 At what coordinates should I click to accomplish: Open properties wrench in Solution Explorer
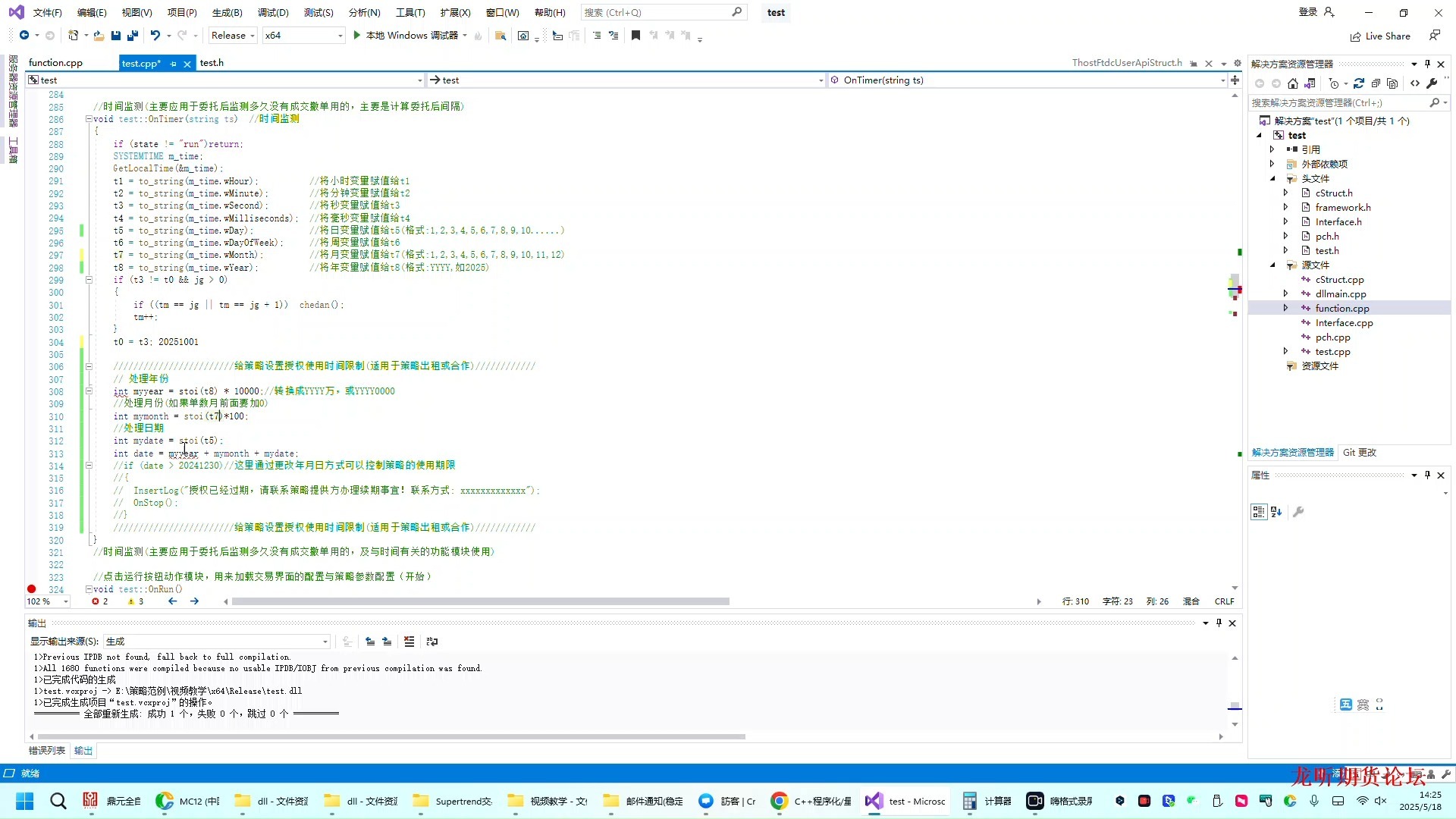[x=1432, y=83]
